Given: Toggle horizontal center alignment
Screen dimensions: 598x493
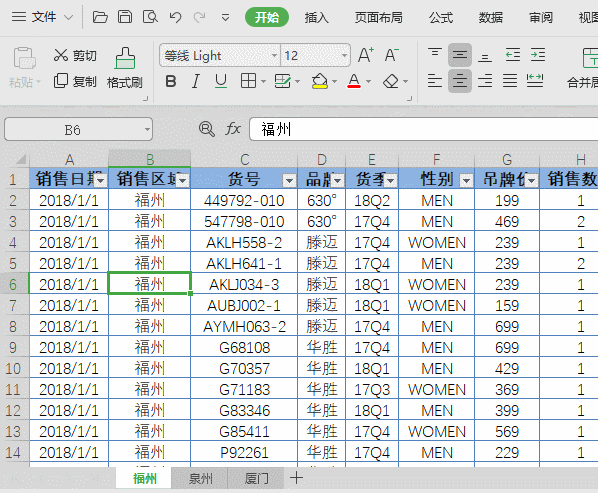Looking at the screenshot, I should pyautogui.click(x=460, y=81).
